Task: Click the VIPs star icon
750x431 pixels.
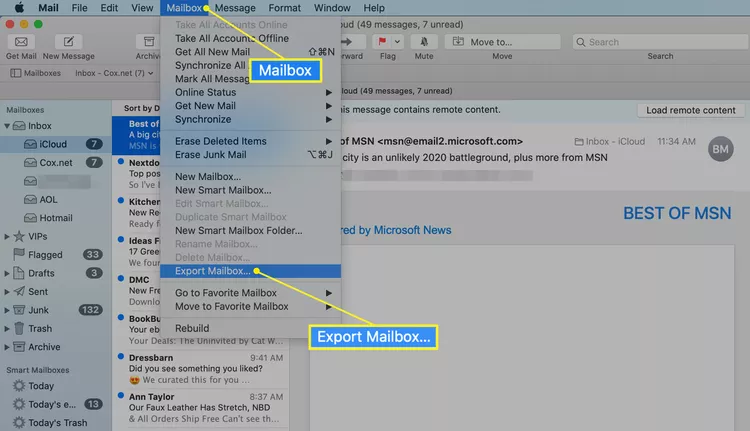Action: 19,236
